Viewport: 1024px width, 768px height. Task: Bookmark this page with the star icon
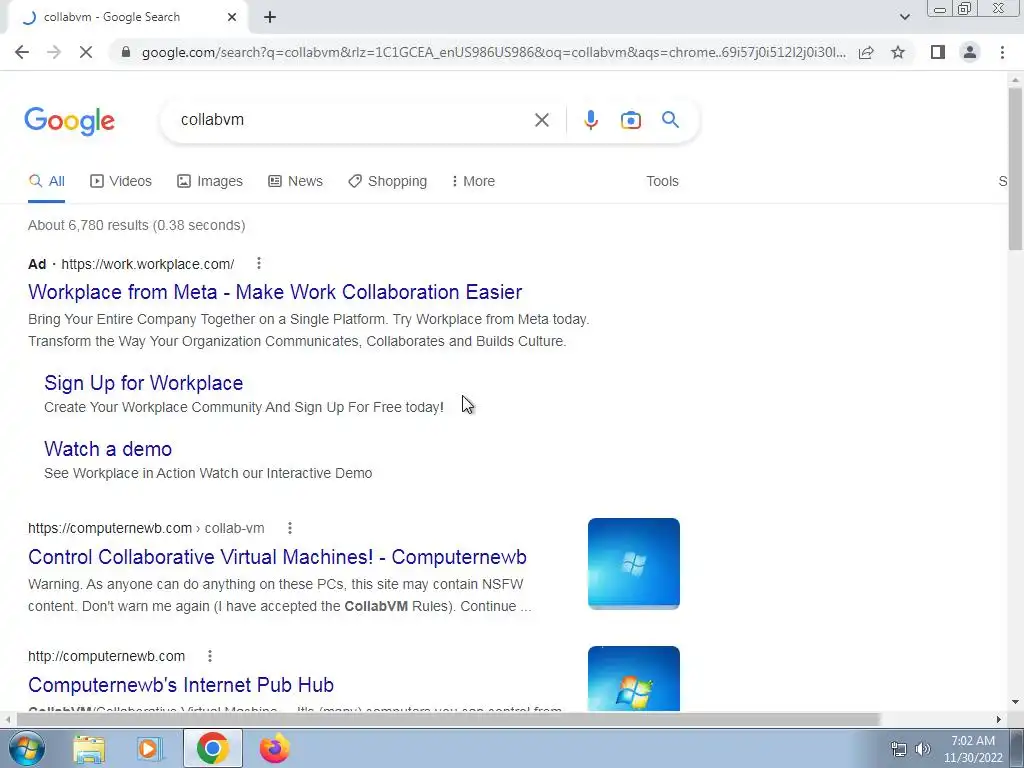pos(898,52)
